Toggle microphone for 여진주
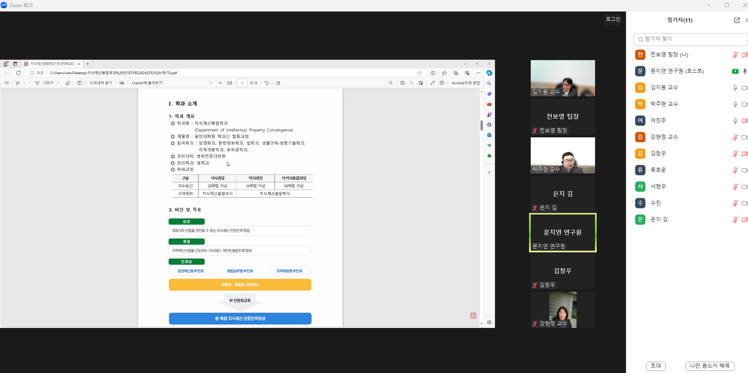The width and height of the screenshot is (748, 373). tap(735, 121)
